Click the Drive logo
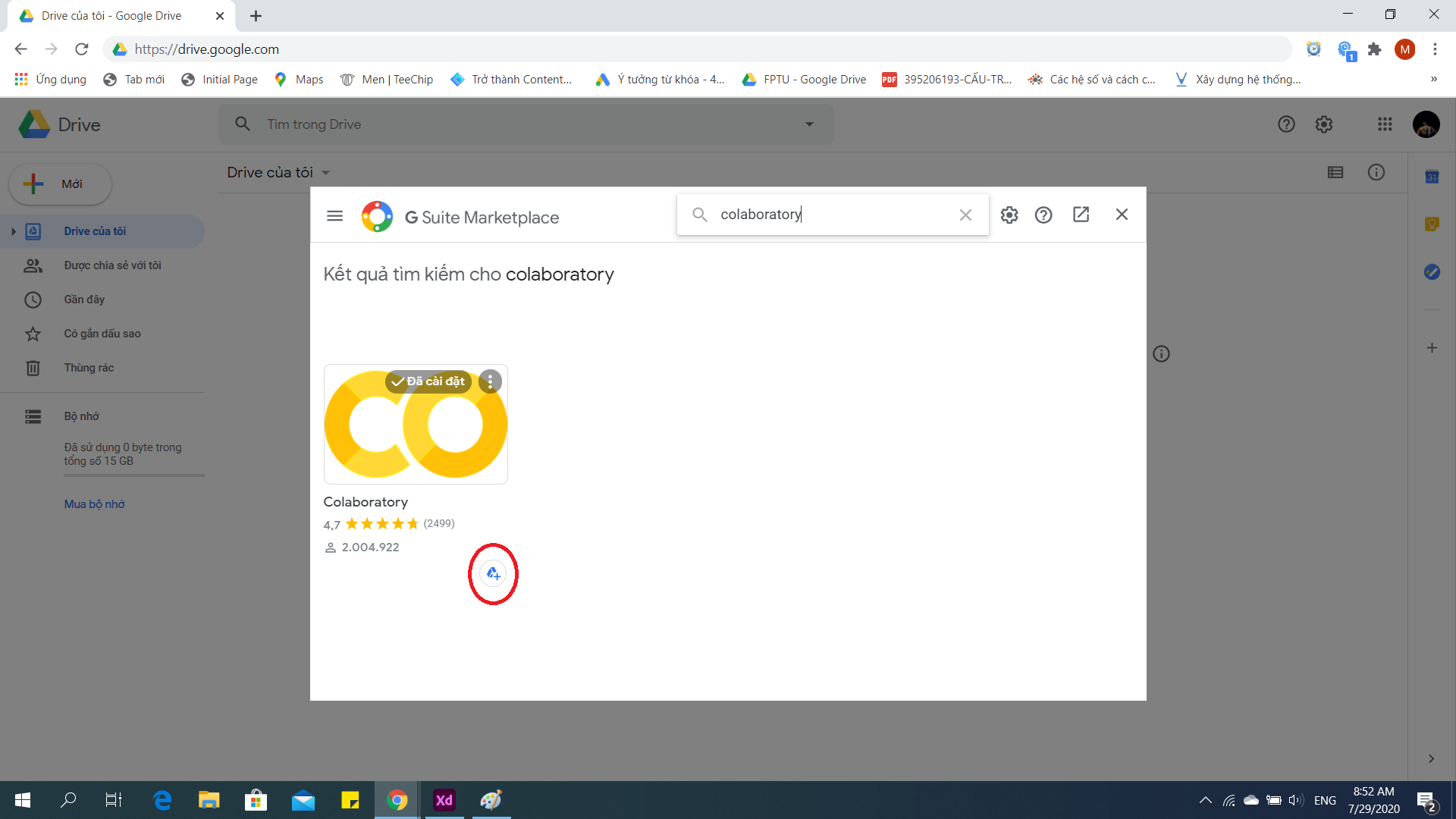The height and width of the screenshot is (819, 1456). tap(60, 124)
